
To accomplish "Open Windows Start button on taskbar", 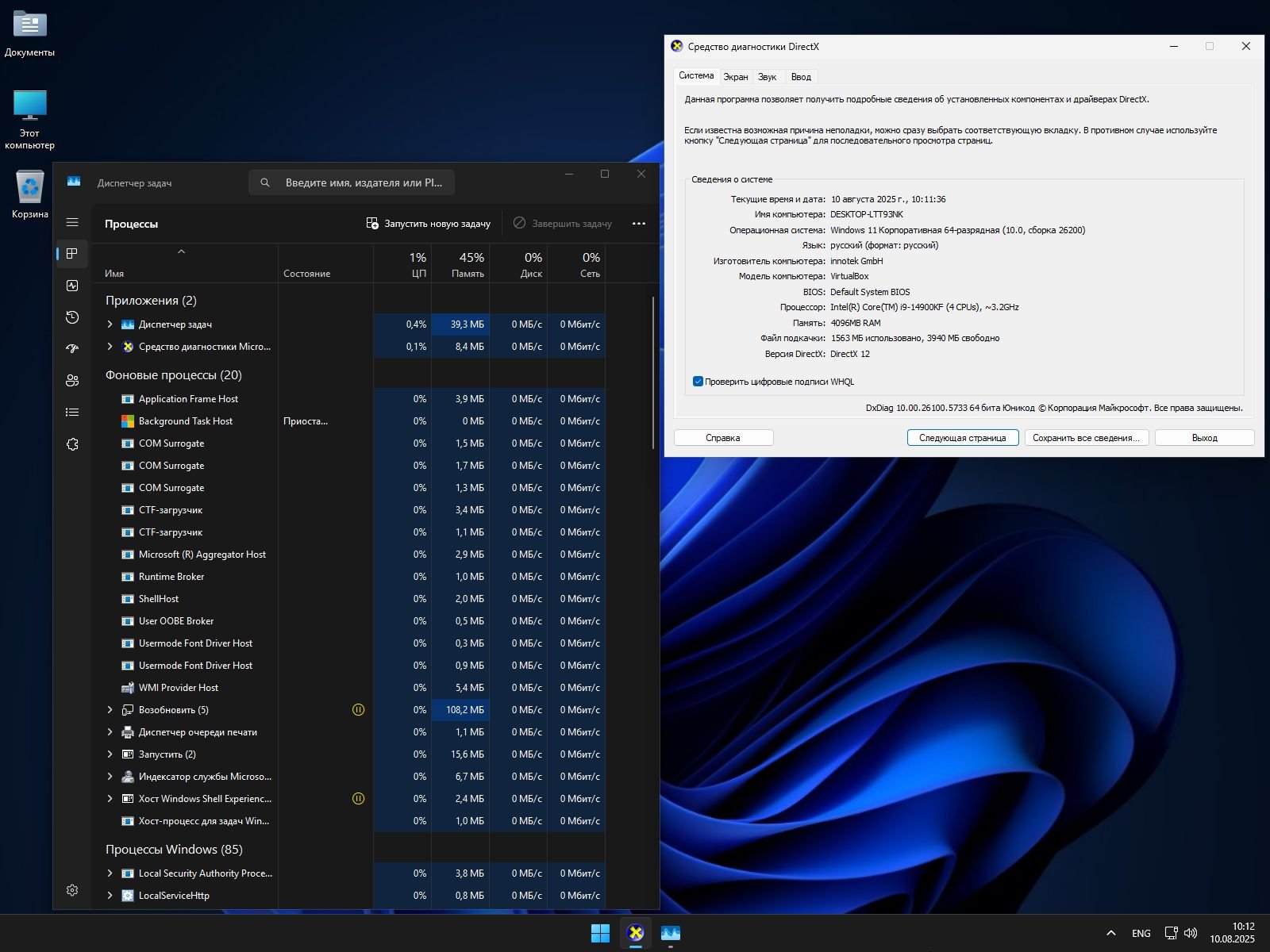I will pyautogui.click(x=601, y=933).
